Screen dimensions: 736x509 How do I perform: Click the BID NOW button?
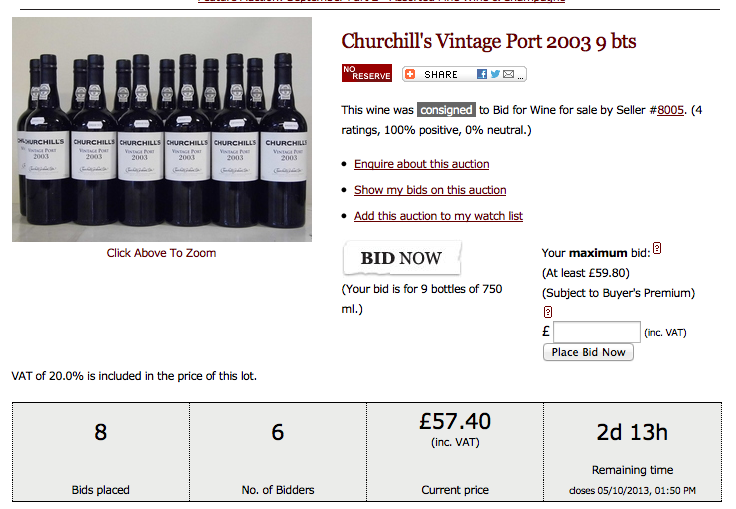(x=401, y=258)
